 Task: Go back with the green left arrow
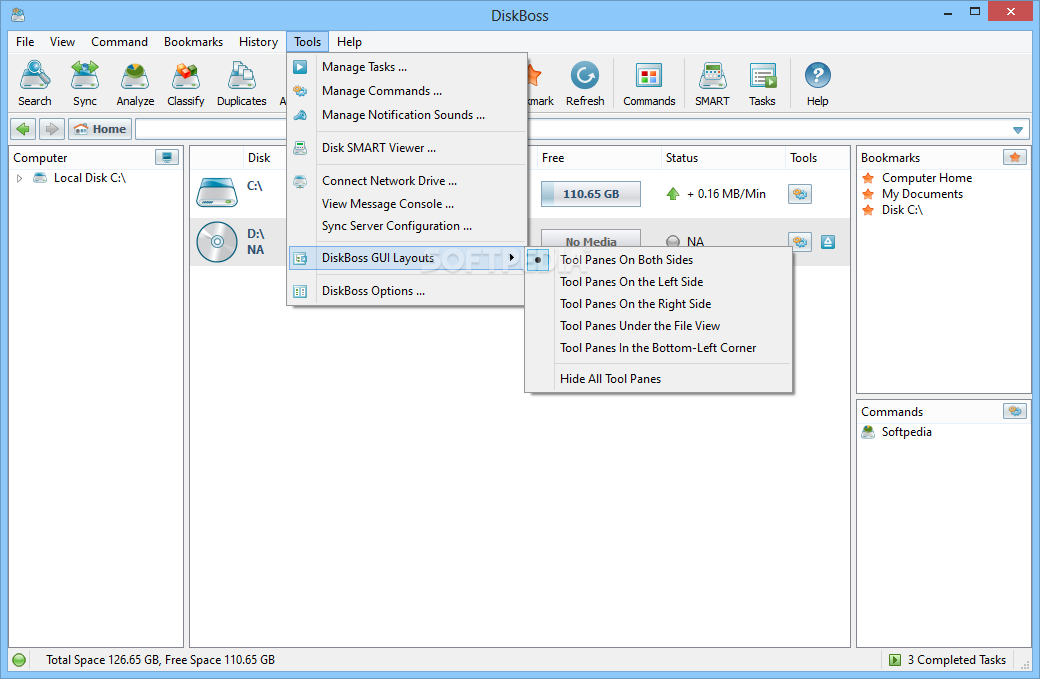point(23,129)
